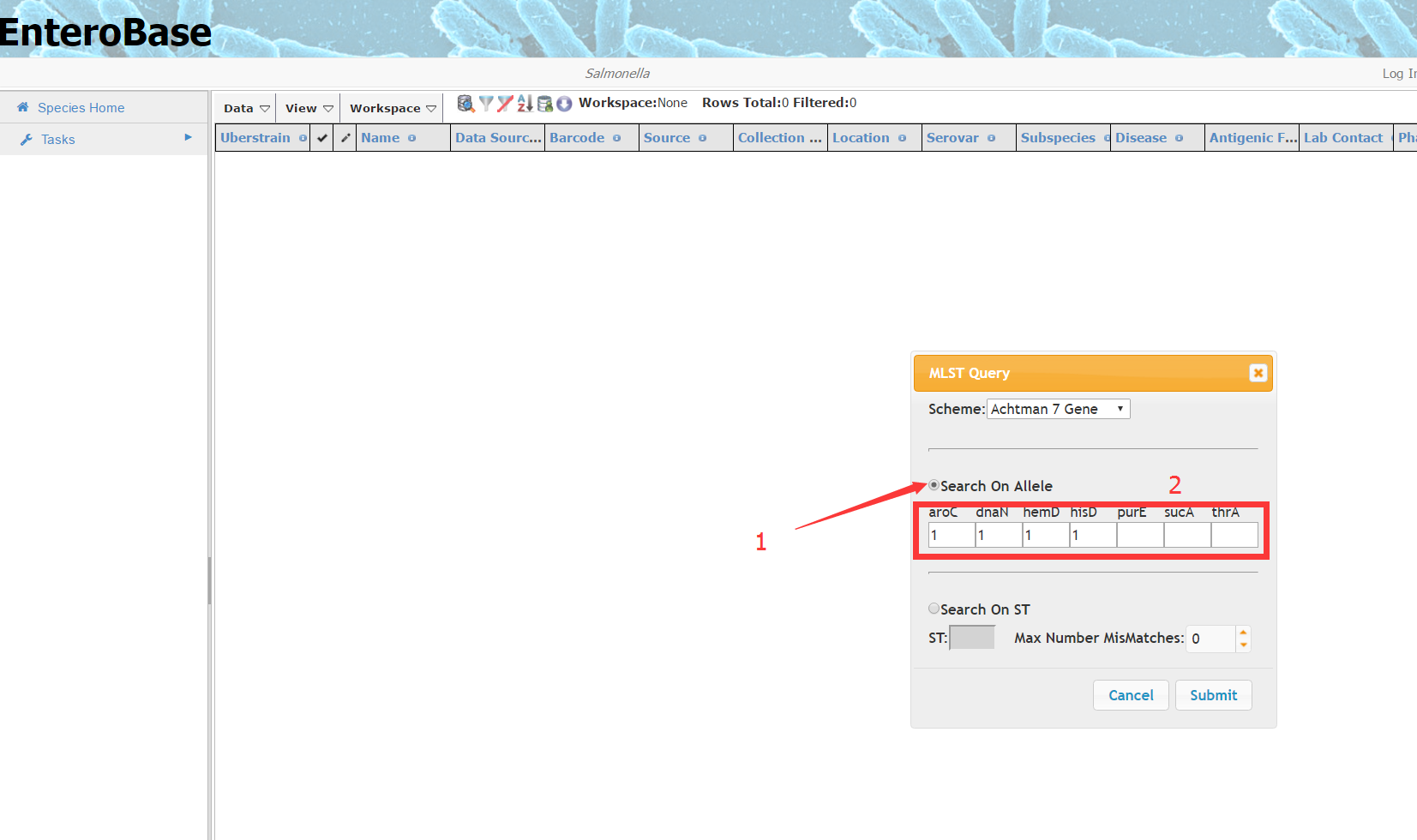This screenshot has height=840, width=1417.
Task: Click the purE allele input field
Action: click(1140, 535)
